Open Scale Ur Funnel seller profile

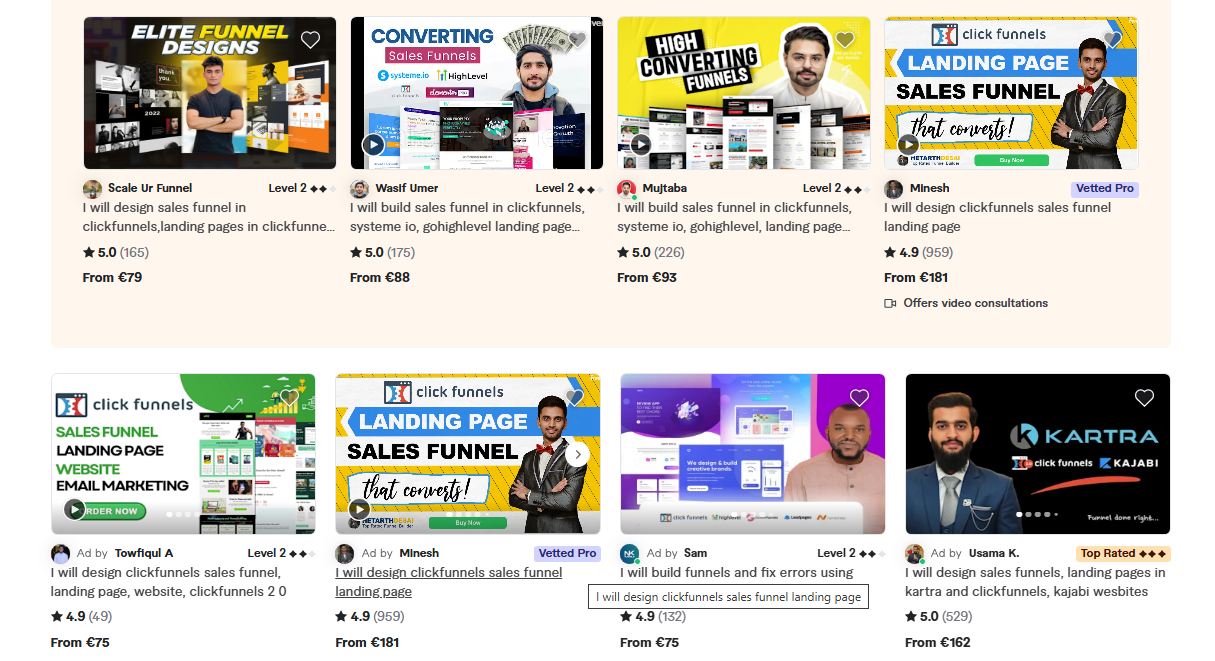150,188
